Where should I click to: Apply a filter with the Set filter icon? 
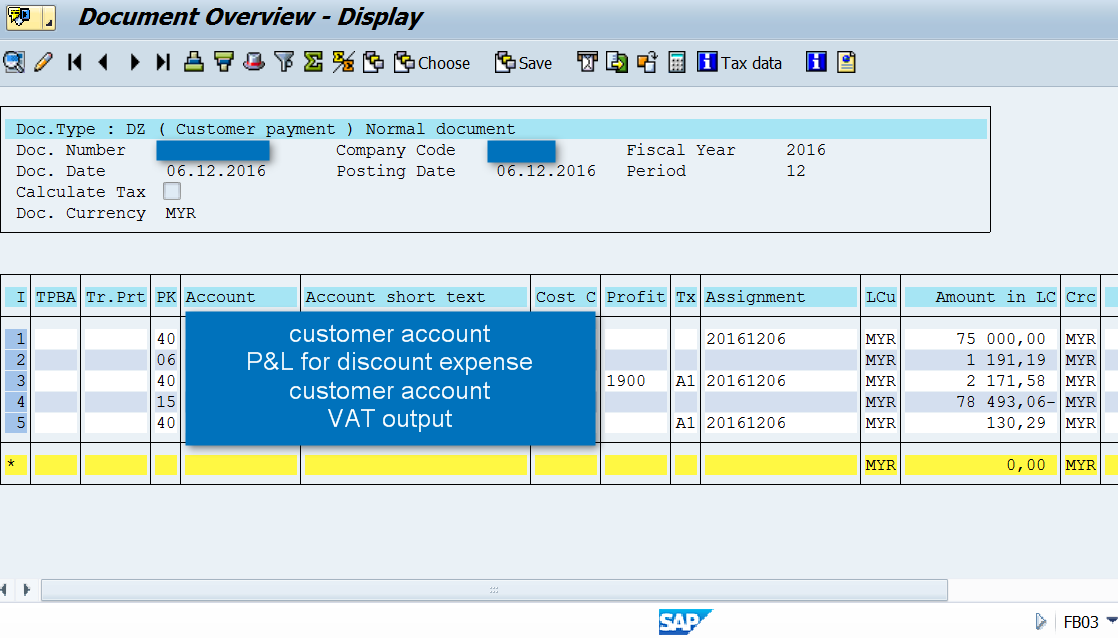tap(284, 62)
